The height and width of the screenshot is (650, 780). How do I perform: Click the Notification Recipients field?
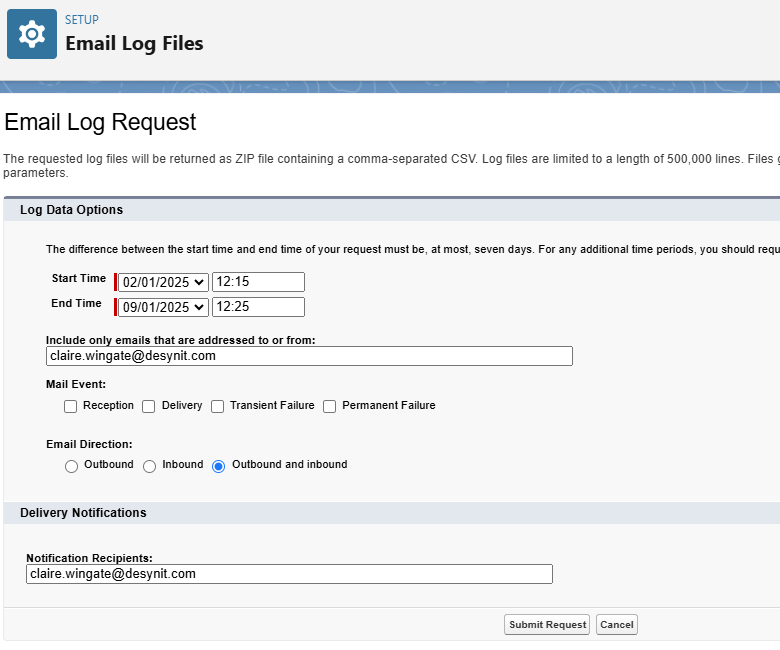[x=289, y=574]
